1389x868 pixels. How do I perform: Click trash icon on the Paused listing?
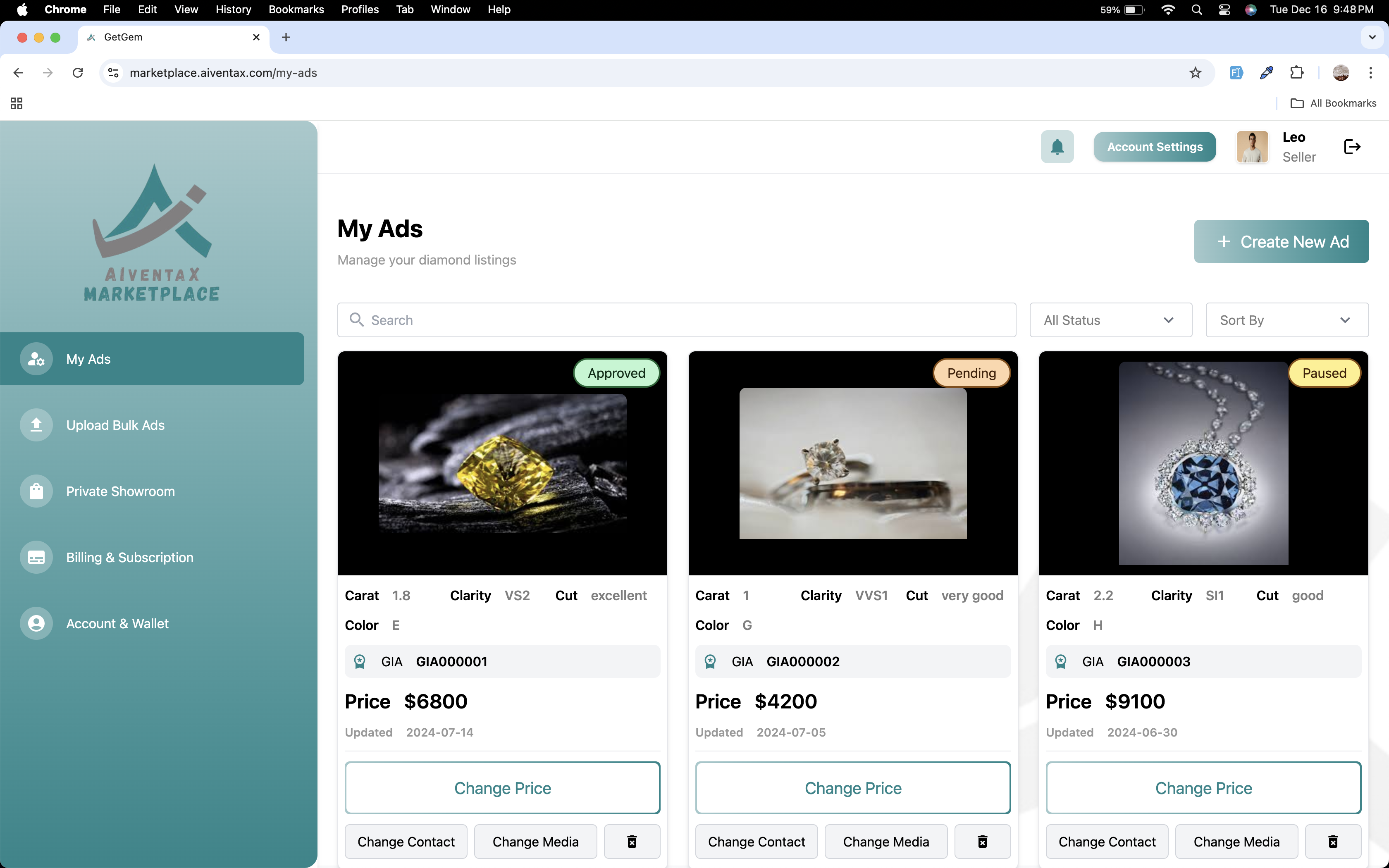(x=1333, y=842)
